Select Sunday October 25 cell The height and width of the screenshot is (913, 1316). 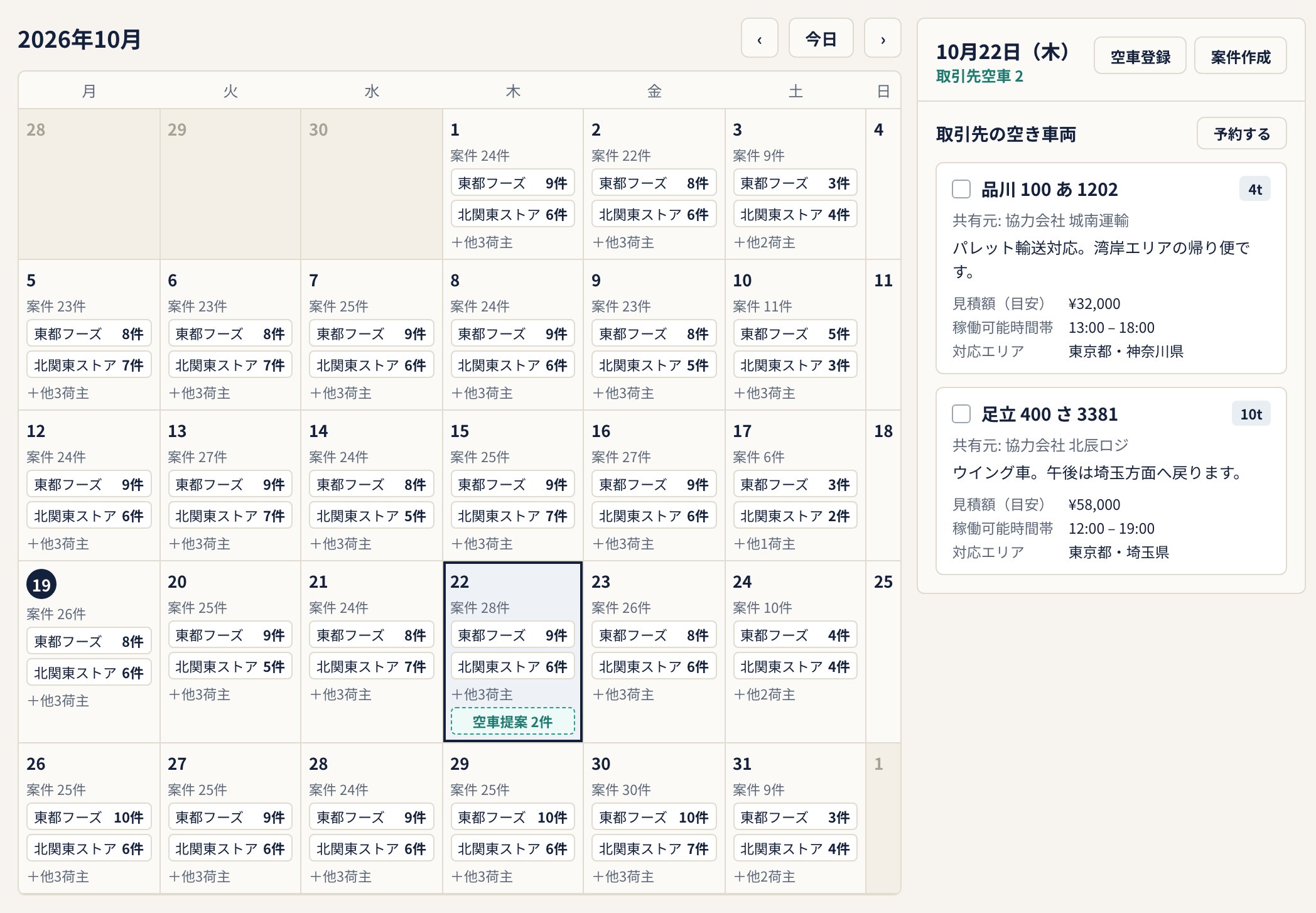(883, 652)
